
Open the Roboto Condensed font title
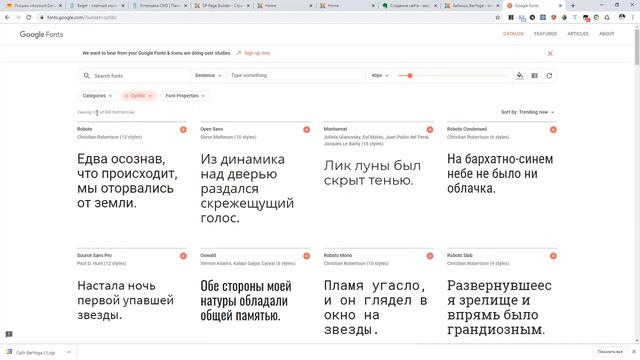pos(467,129)
